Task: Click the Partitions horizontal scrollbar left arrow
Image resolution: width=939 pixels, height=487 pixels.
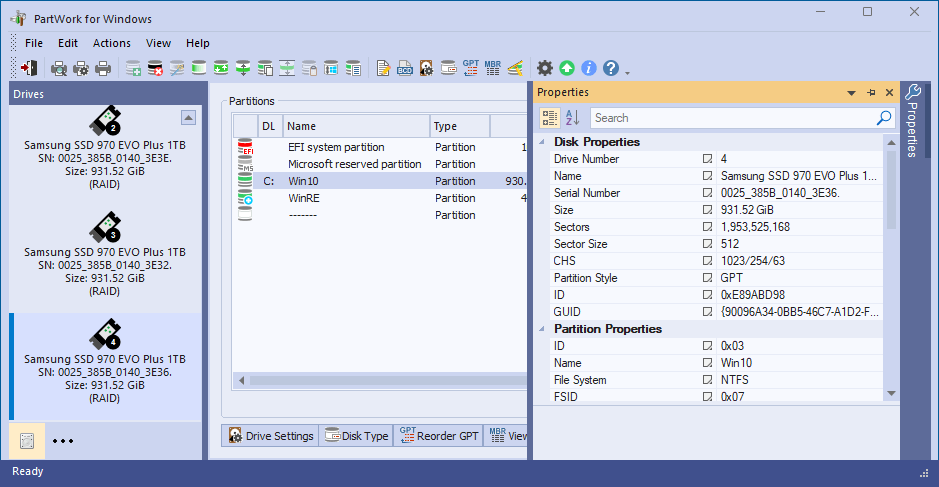Action: (x=241, y=380)
